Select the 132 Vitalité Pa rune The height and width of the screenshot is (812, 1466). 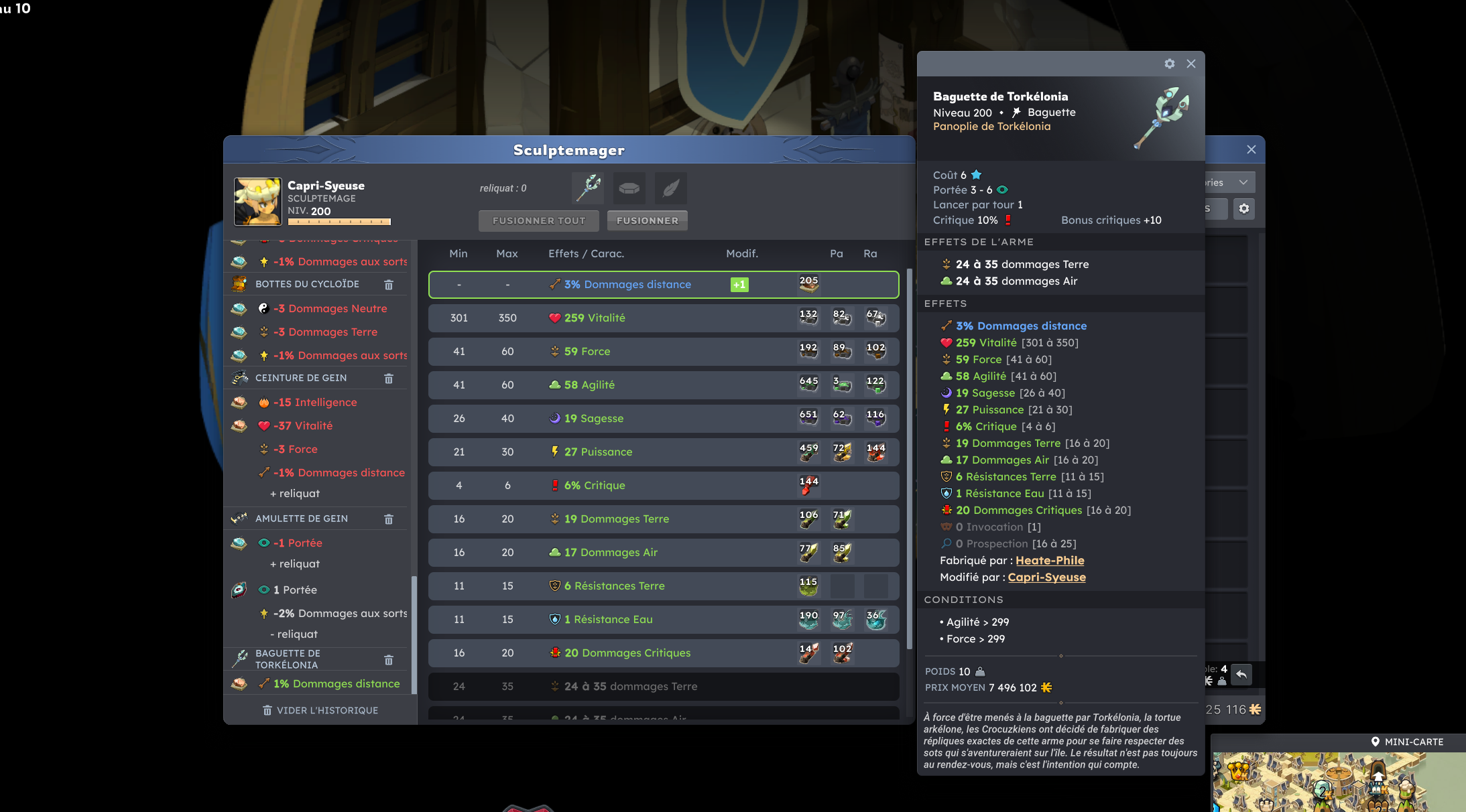pos(809,318)
